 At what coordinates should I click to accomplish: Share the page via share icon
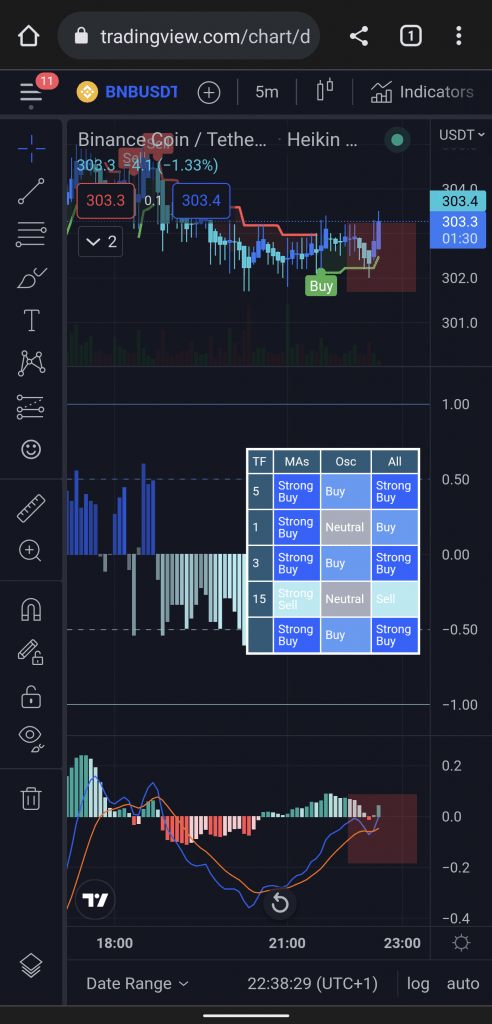359,36
